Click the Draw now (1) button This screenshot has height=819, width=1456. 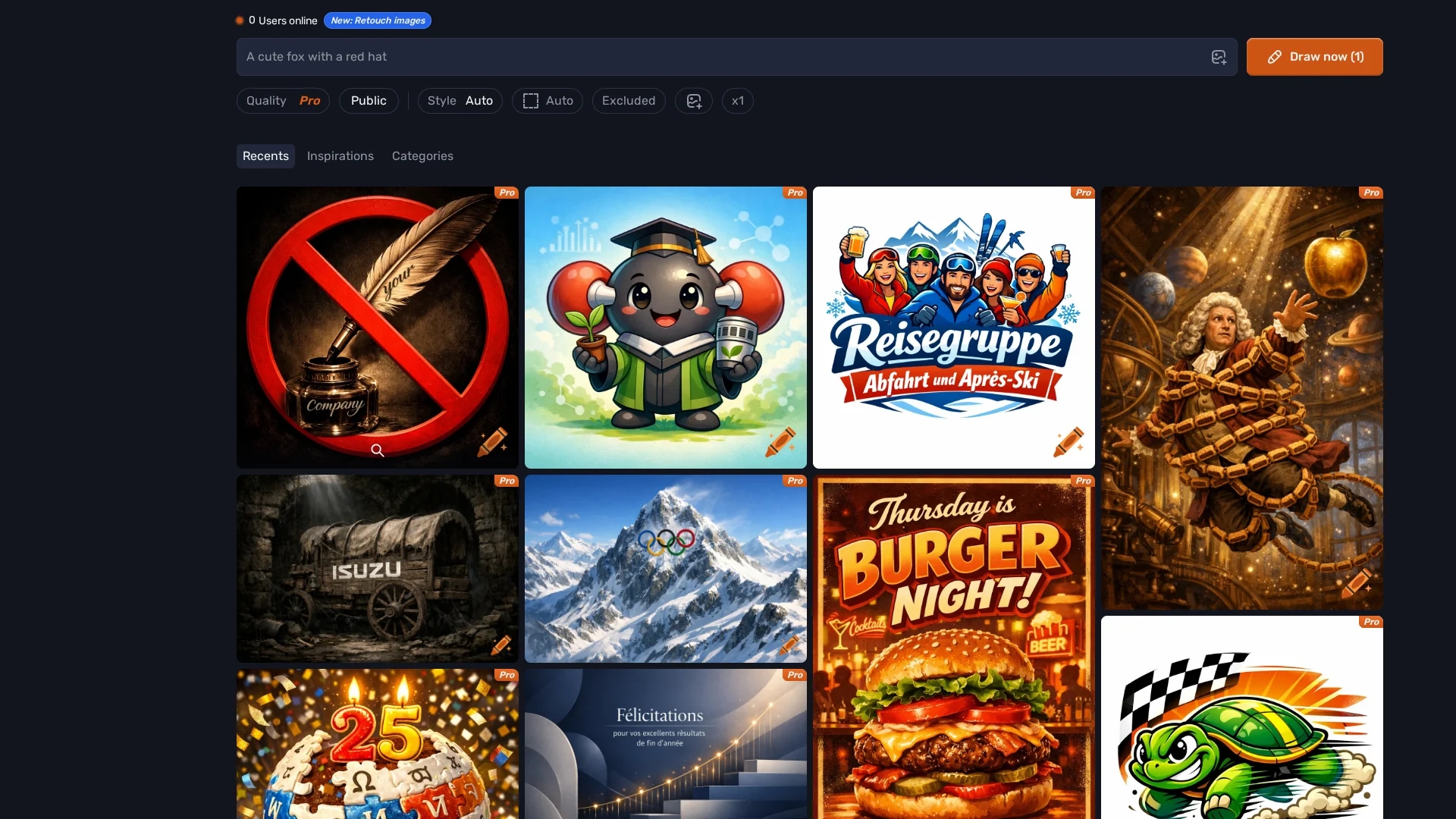pyautogui.click(x=1315, y=57)
